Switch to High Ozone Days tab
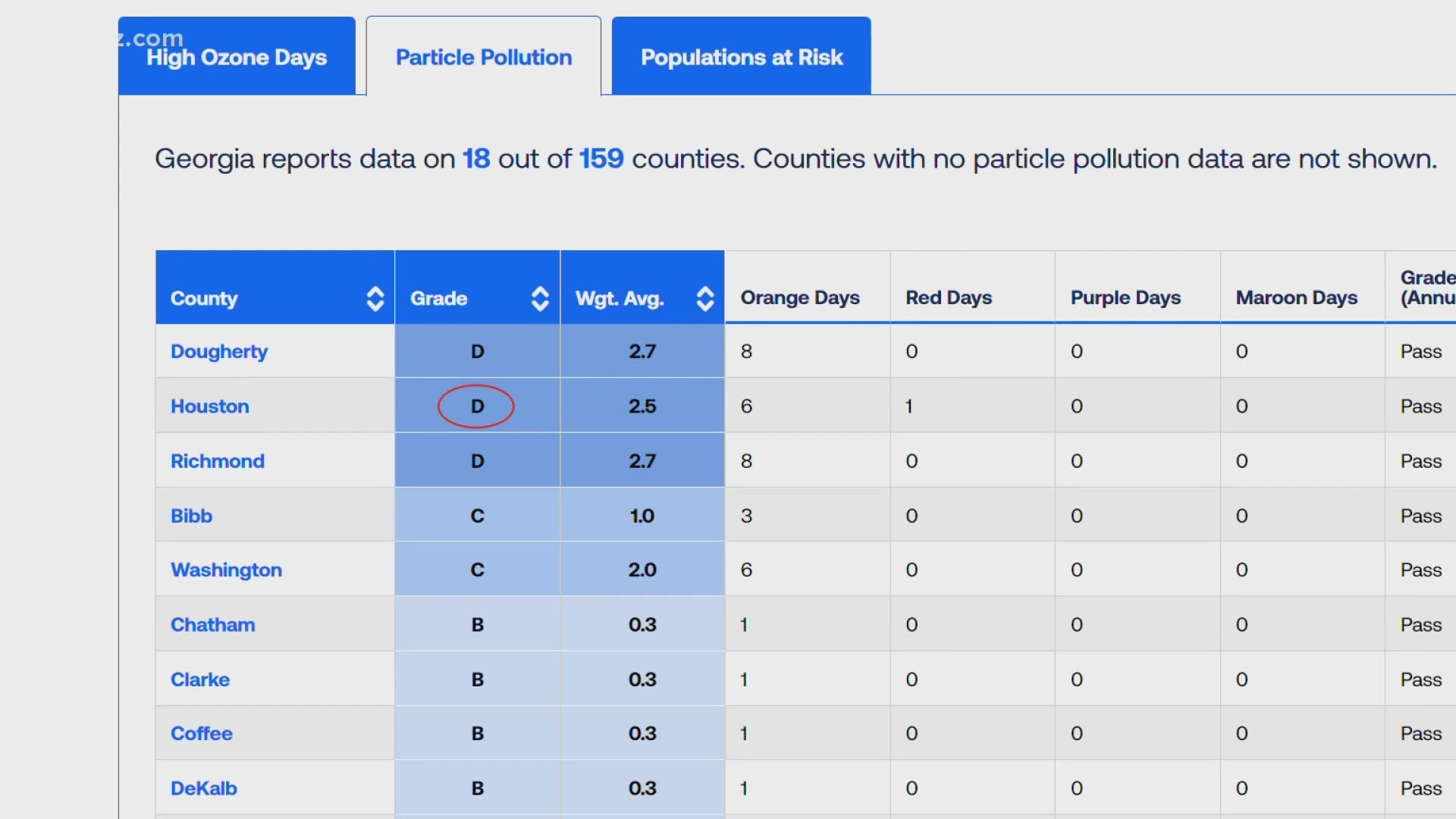This screenshot has width=1456, height=819. click(x=237, y=56)
